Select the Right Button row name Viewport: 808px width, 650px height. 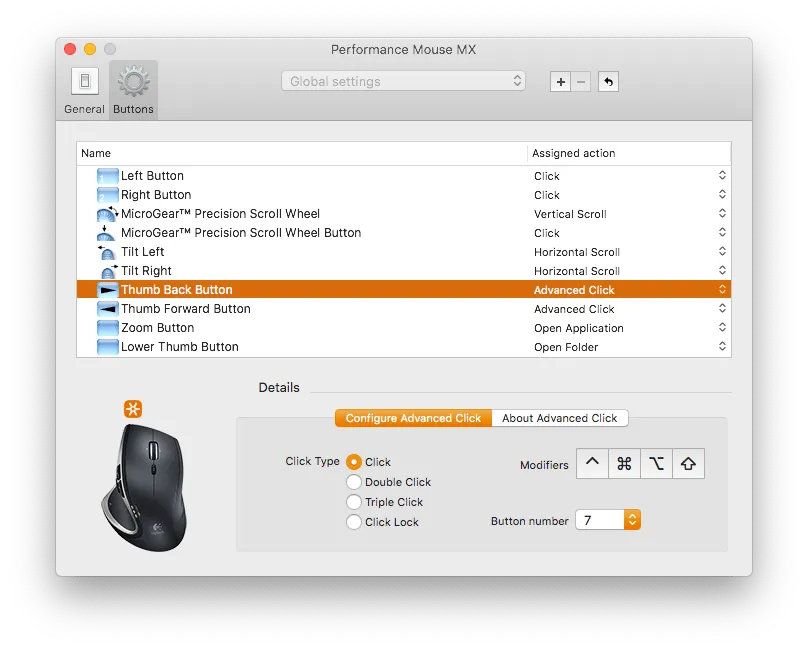click(156, 195)
